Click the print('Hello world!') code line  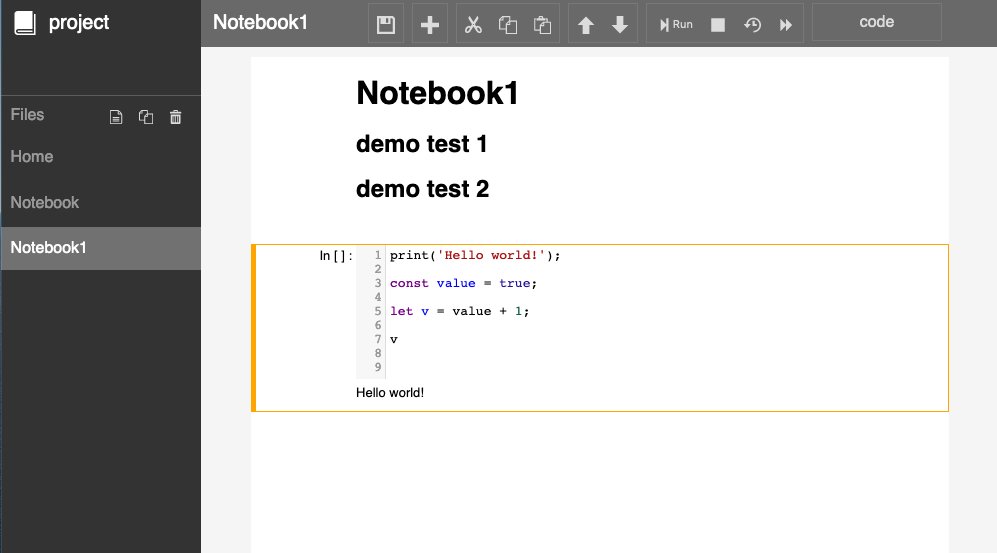click(x=475, y=256)
